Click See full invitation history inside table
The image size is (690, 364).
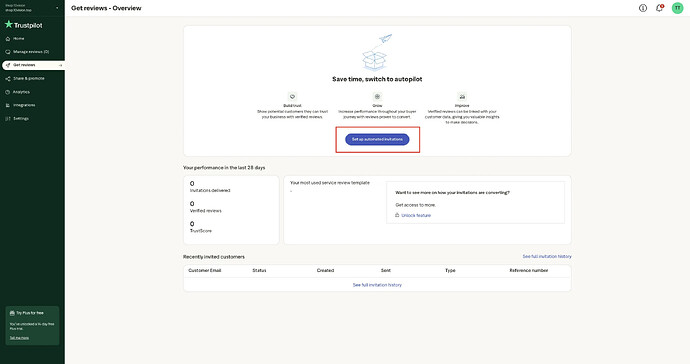pyautogui.click(x=377, y=285)
